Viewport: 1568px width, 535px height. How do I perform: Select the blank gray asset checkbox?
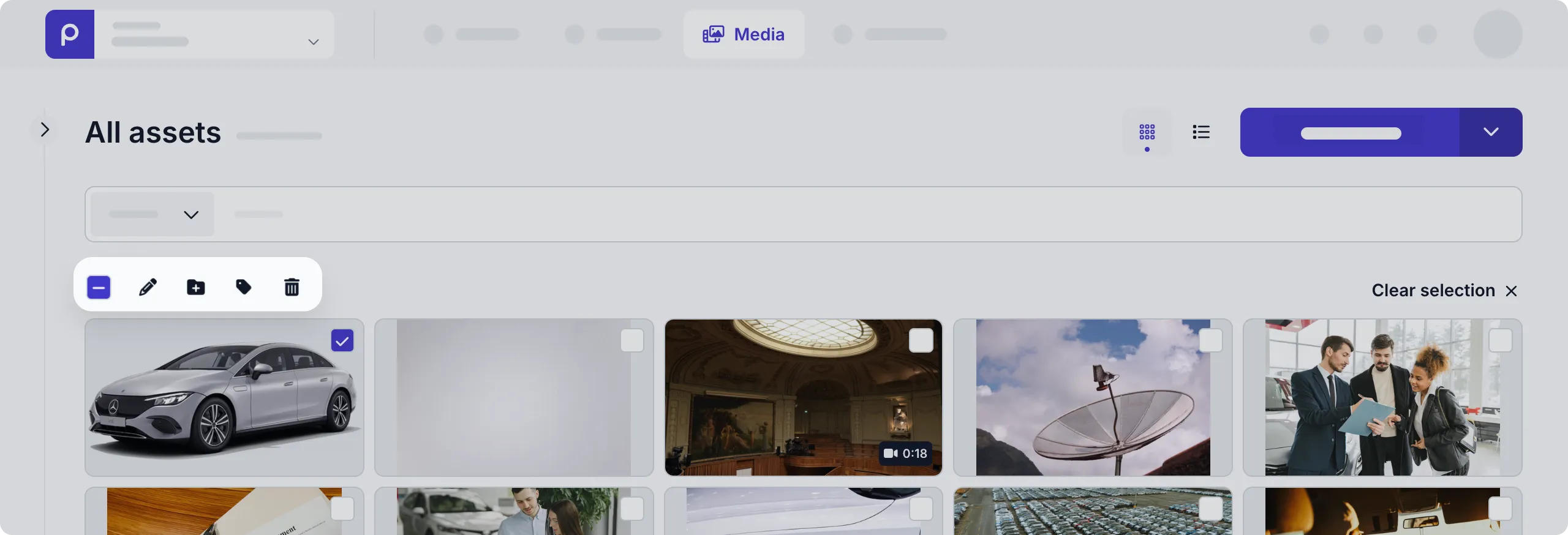coord(632,340)
